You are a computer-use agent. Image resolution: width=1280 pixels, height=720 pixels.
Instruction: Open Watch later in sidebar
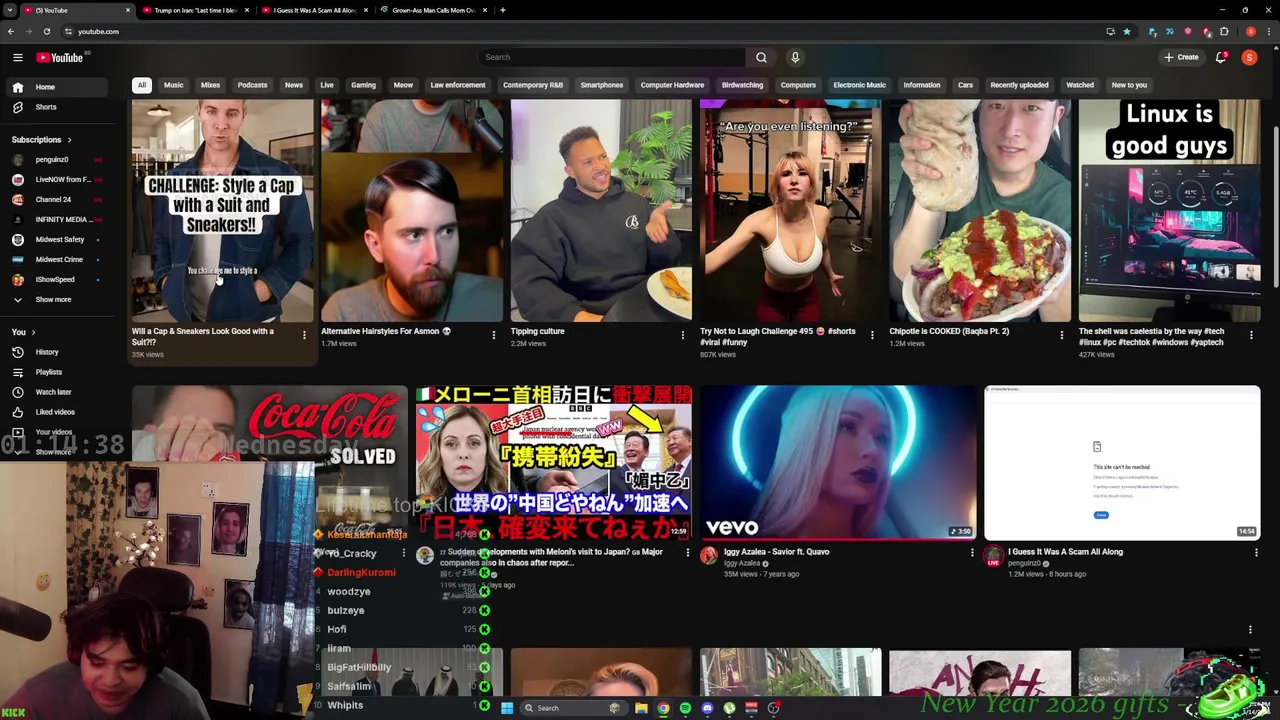click(58, 392)
